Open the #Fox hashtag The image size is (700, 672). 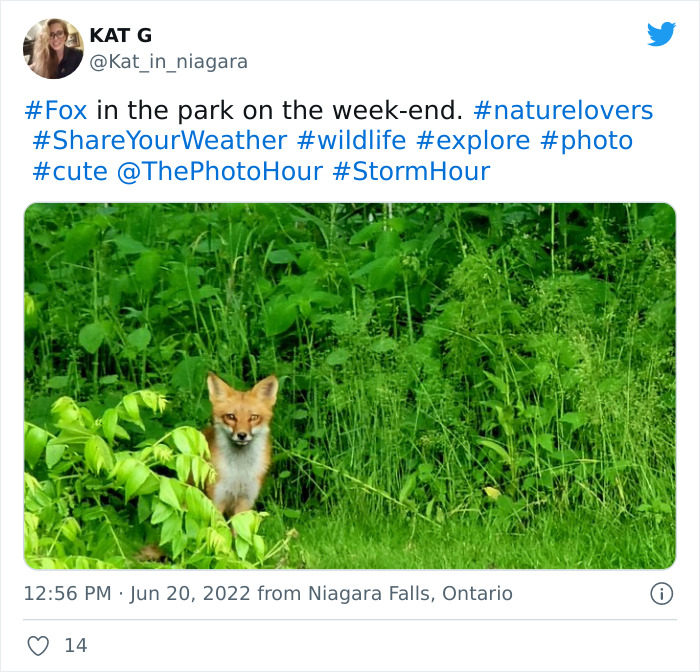pyautogui.click(x=56, y=110)
